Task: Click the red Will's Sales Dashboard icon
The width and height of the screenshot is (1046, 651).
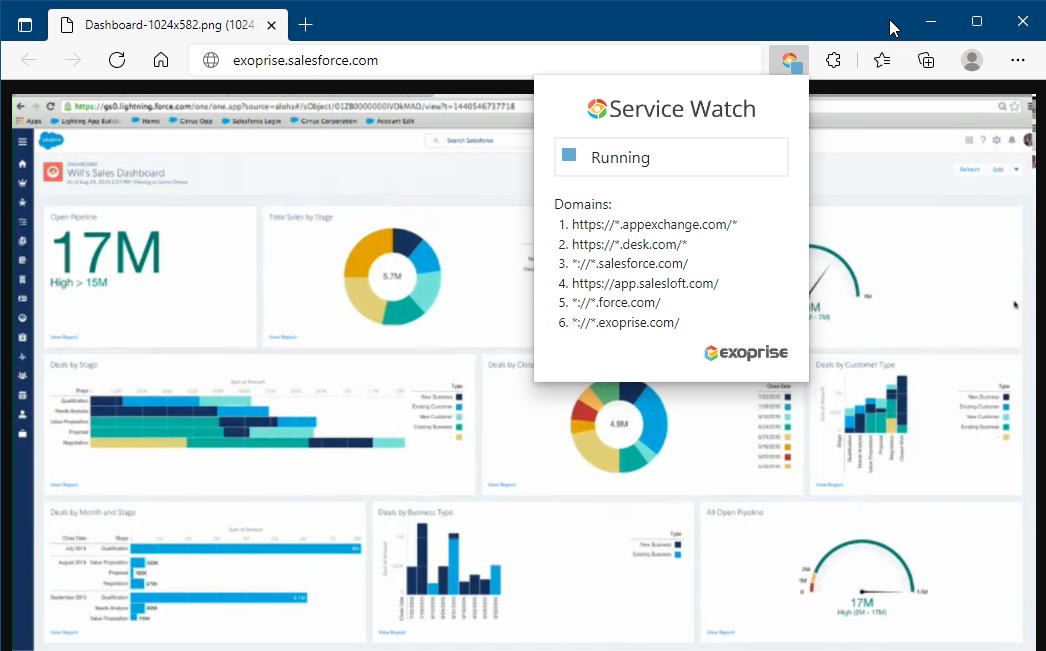Action: click(x=53, y=172)
